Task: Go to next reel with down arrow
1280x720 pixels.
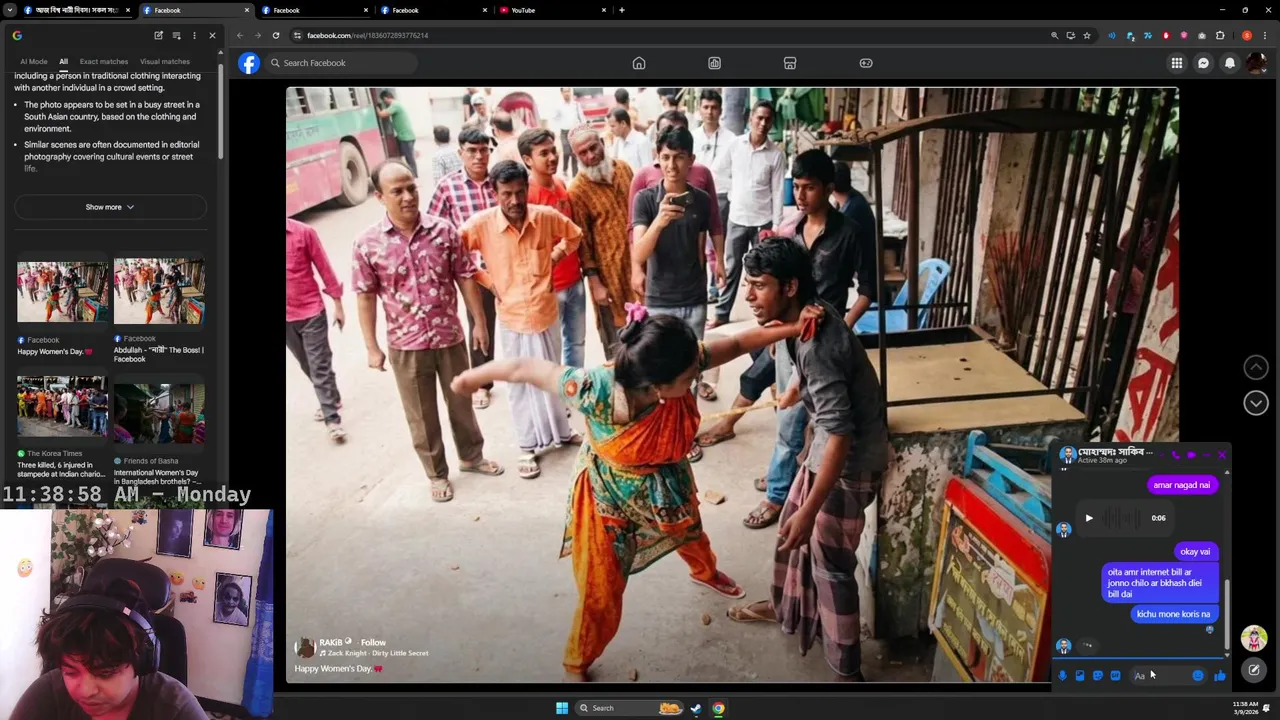Action: (x=1256, y=402)
